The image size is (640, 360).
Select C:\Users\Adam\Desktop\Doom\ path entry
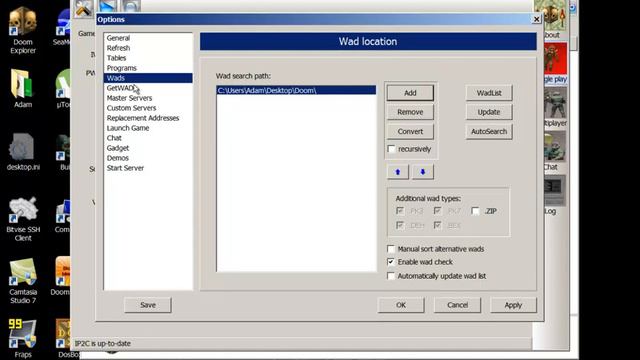pyautogui.click(x=296, y=90)
